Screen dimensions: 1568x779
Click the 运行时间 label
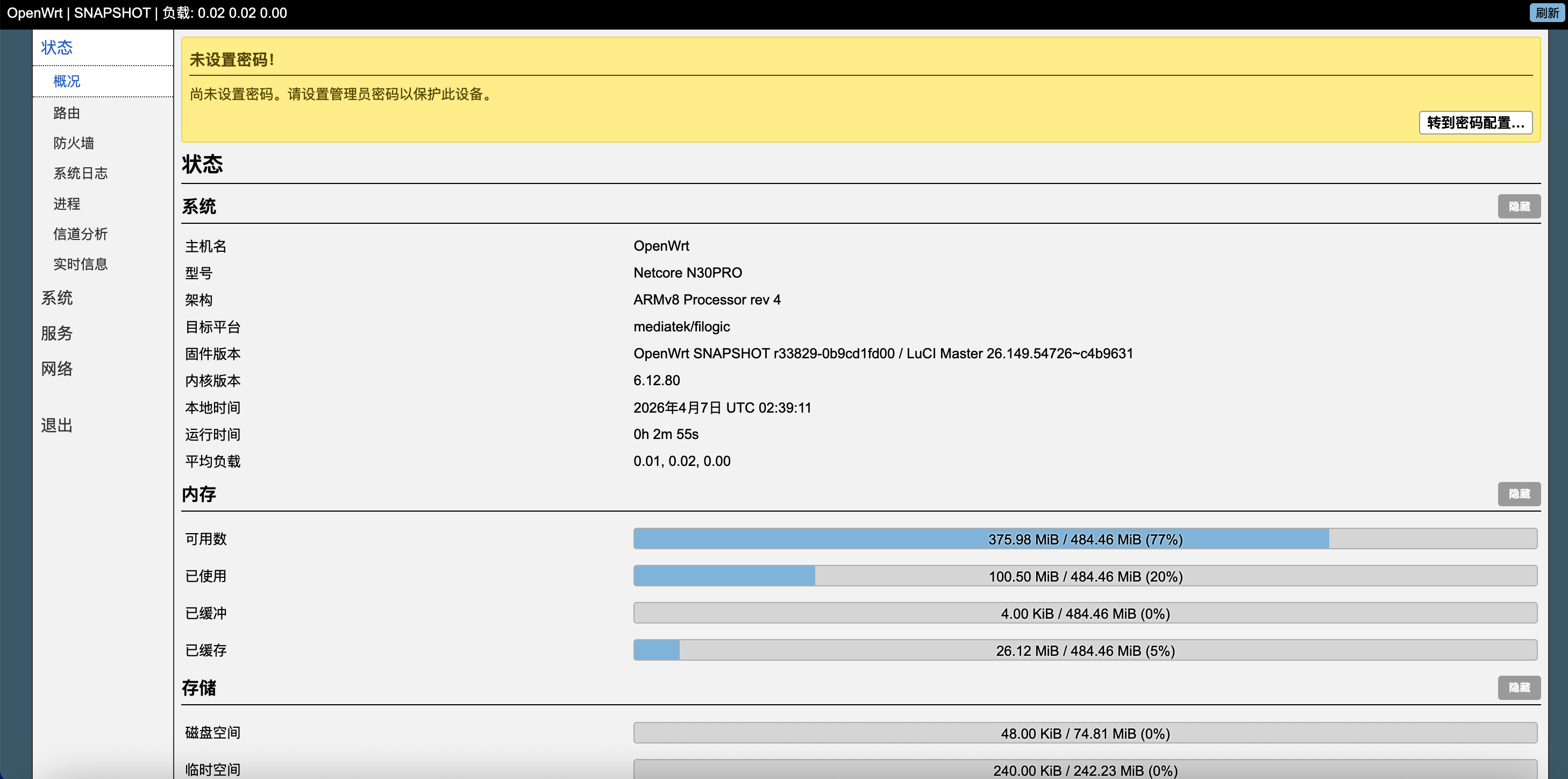[212, 434]
